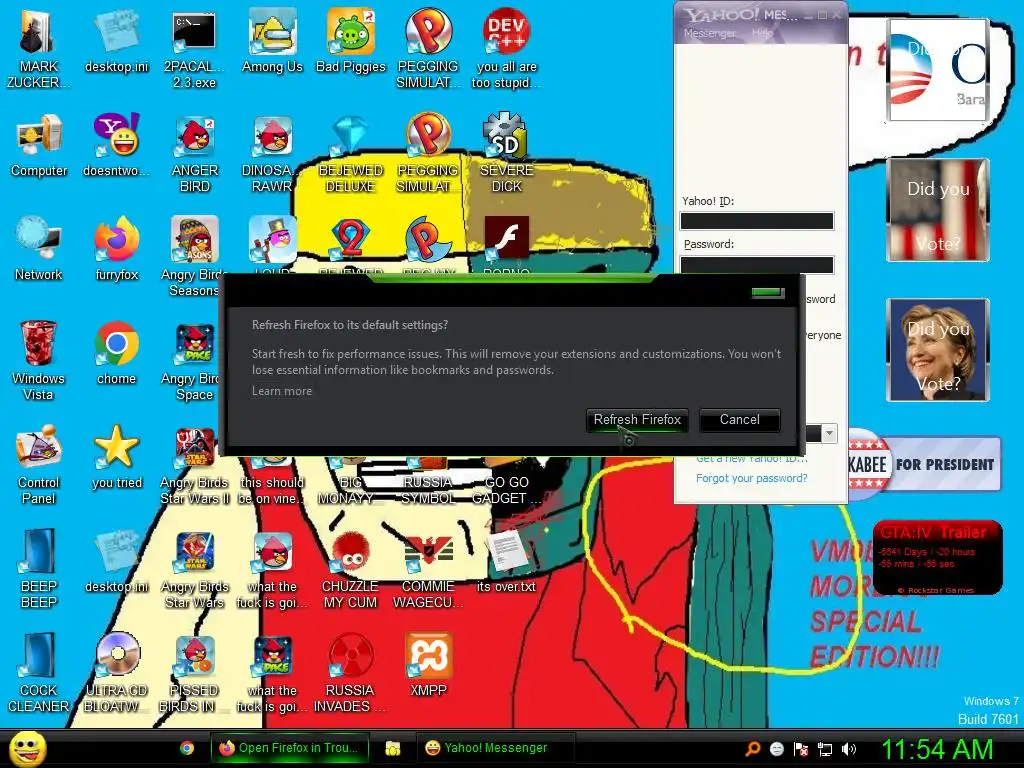The width and height of the screenshot is (1024, 768).
Task: Click the volume speaker tray icon
Action: click(x=848, y=749)
